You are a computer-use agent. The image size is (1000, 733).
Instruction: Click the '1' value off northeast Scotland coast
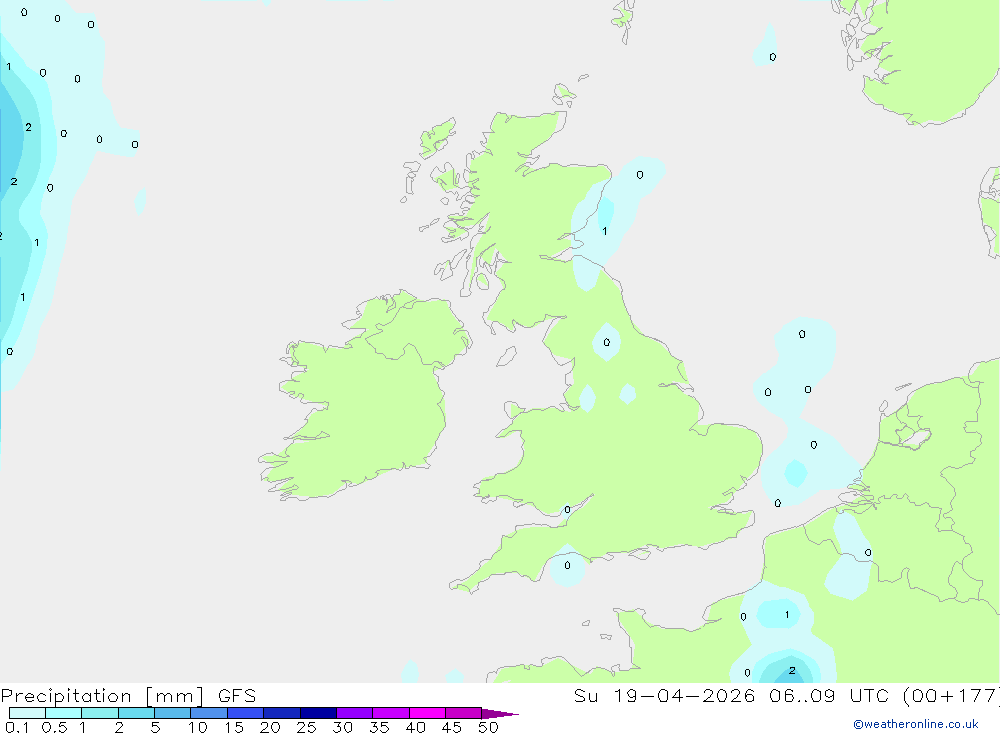coord(605,231)
